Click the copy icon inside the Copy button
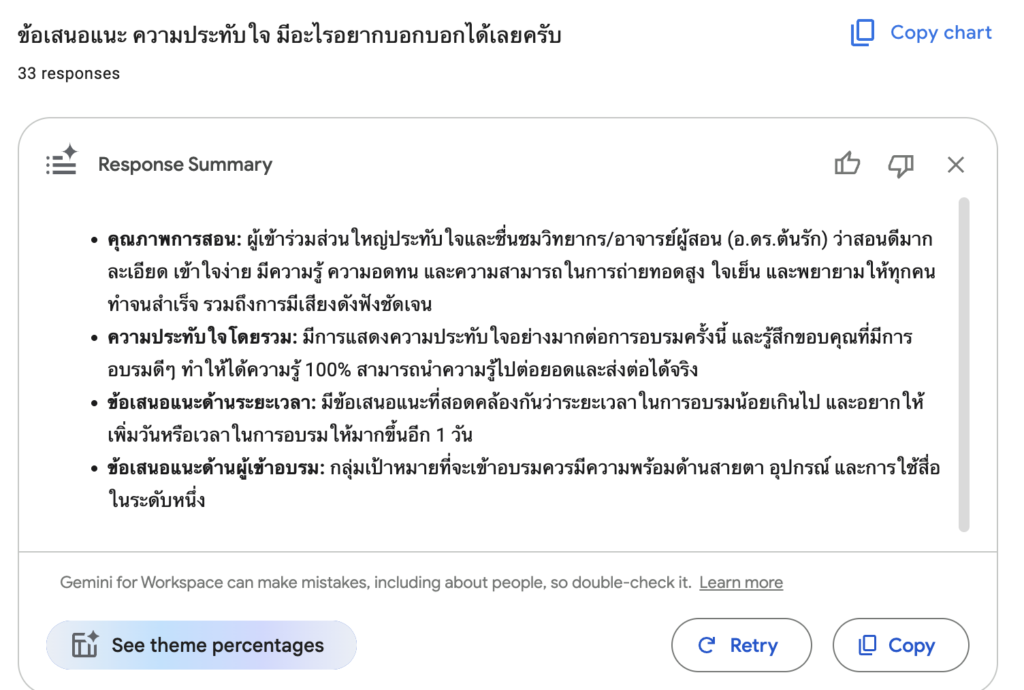 pyautogui.click(x=866, y=645)
